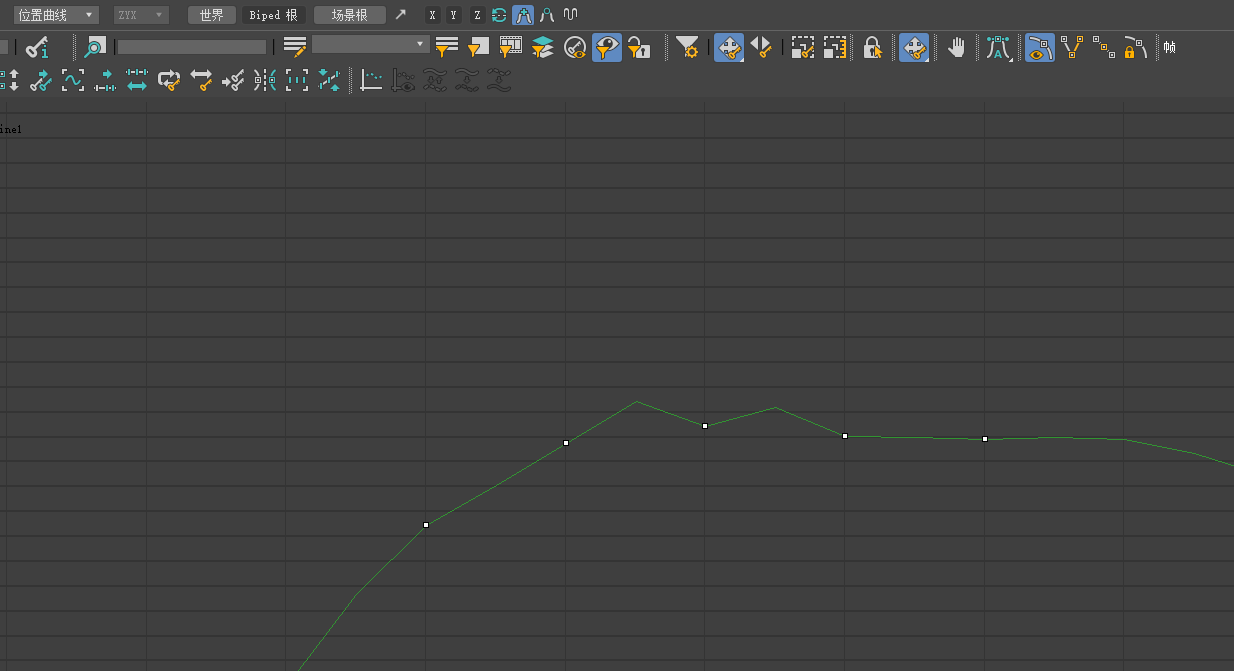Toggle the Lock Selection padlock icon
Screen dimensions: 1234x671
[x=873, y=47]
